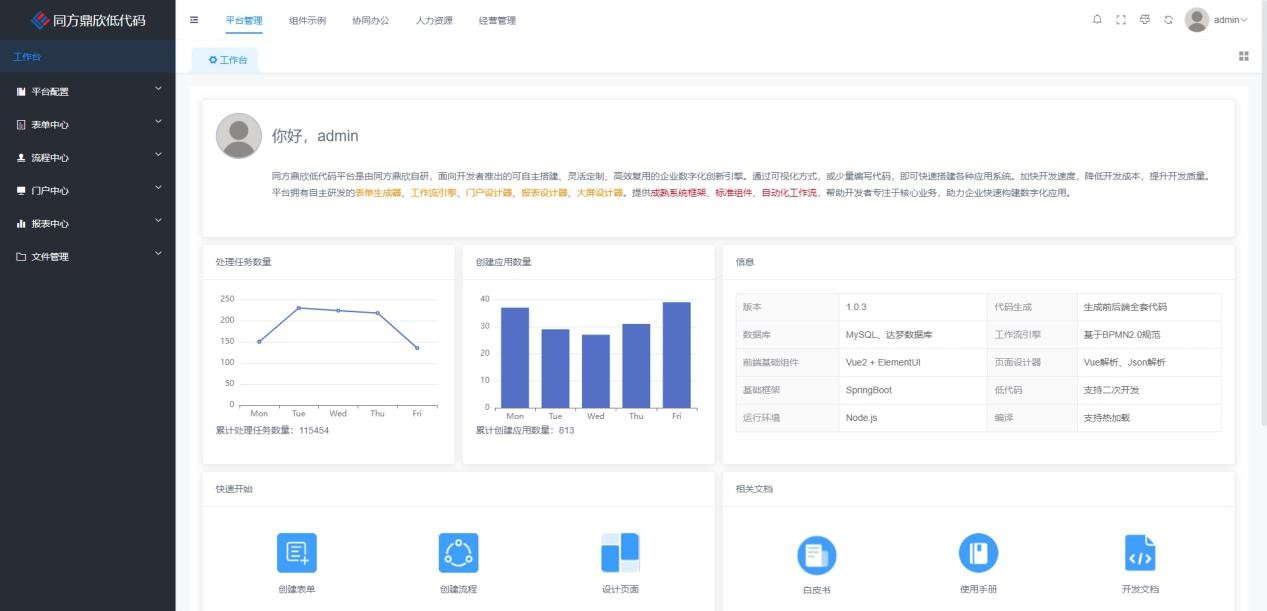Expand the 流程中心 sidebar menu
This screenshot has height=611, width=1267.
pos(87,157)
